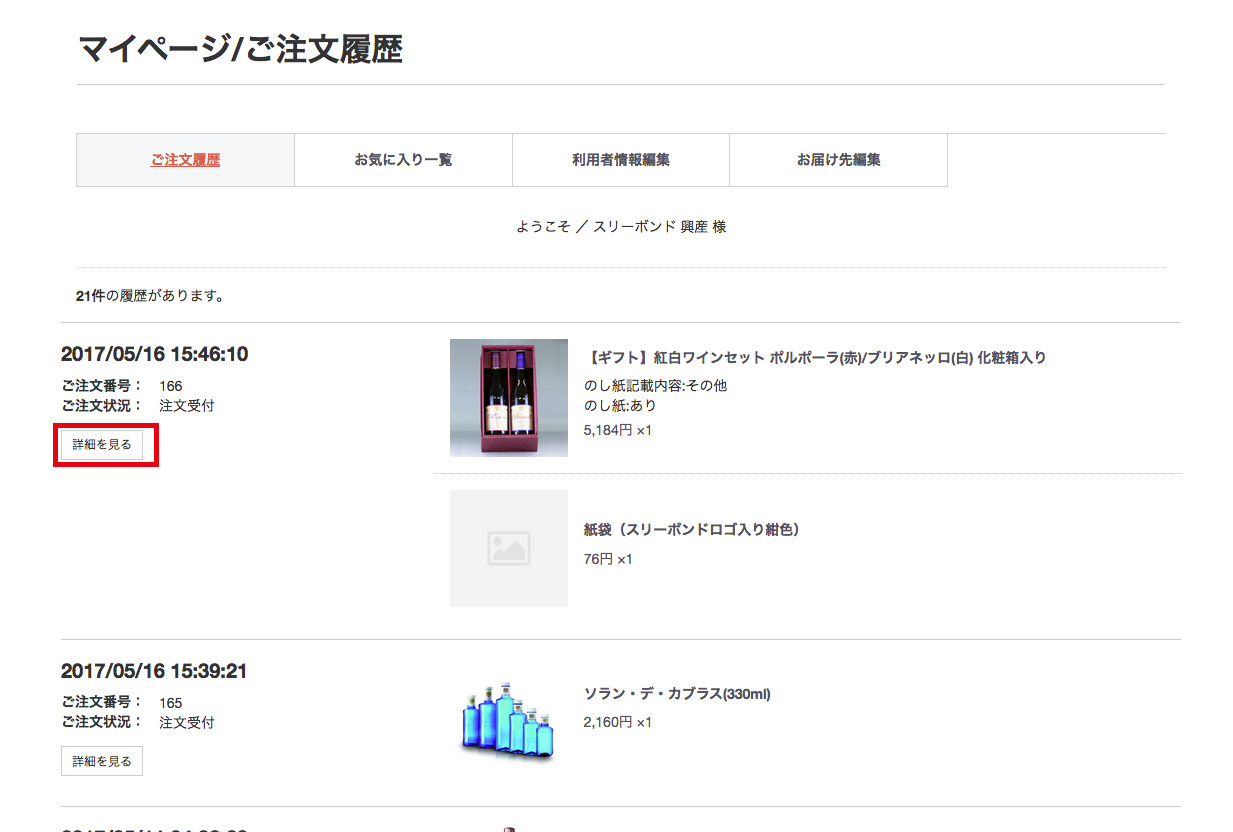
Task: View details of order number 165
Action: 102,761
